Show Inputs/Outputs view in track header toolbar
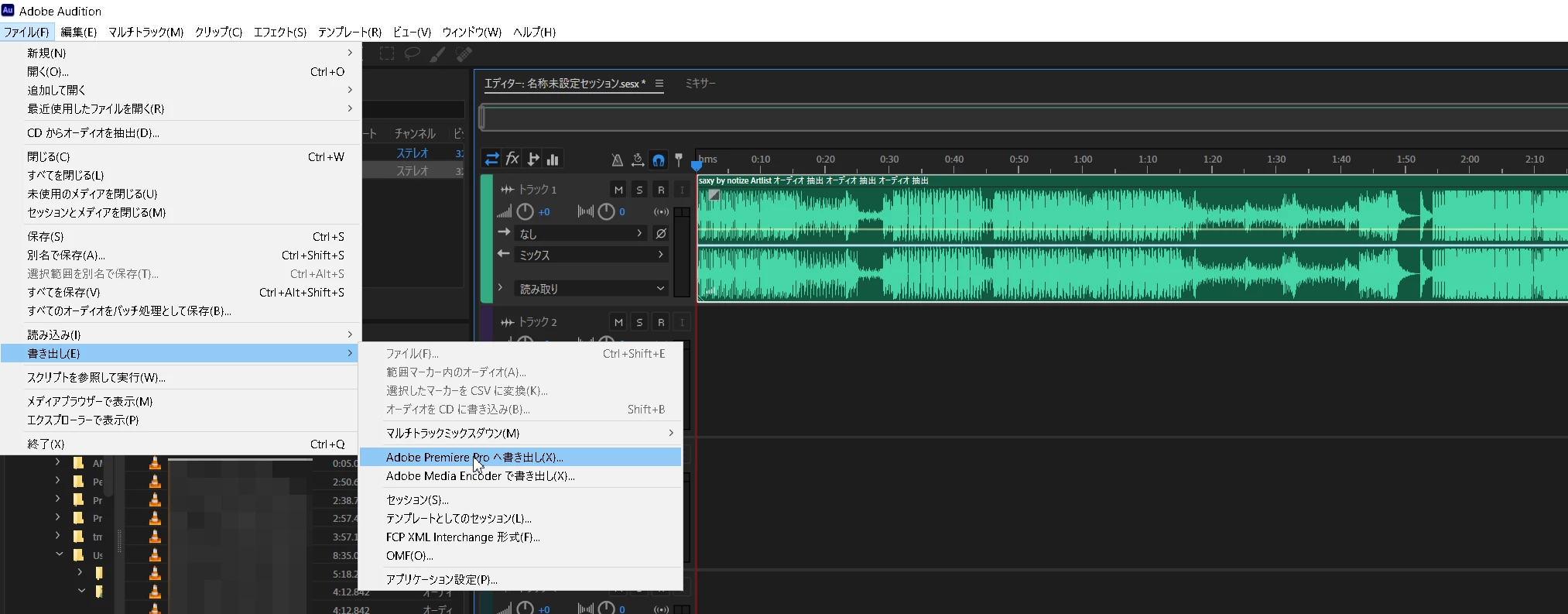This screenshot has height=614, width=1568. 492,160
